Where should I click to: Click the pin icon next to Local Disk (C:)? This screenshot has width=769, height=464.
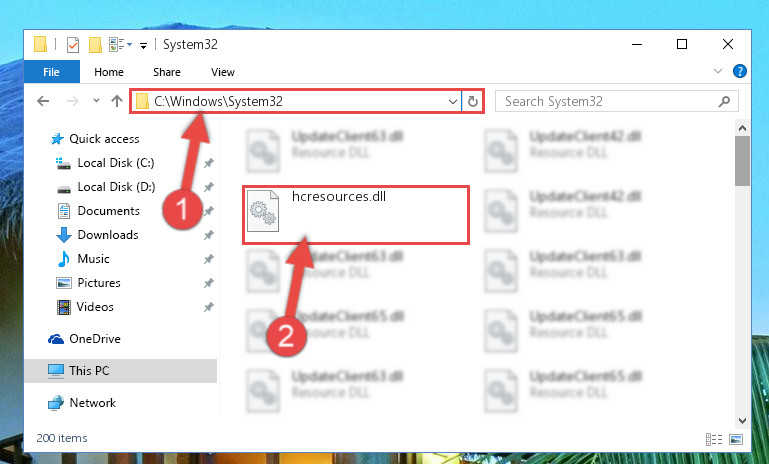[209, 163]
